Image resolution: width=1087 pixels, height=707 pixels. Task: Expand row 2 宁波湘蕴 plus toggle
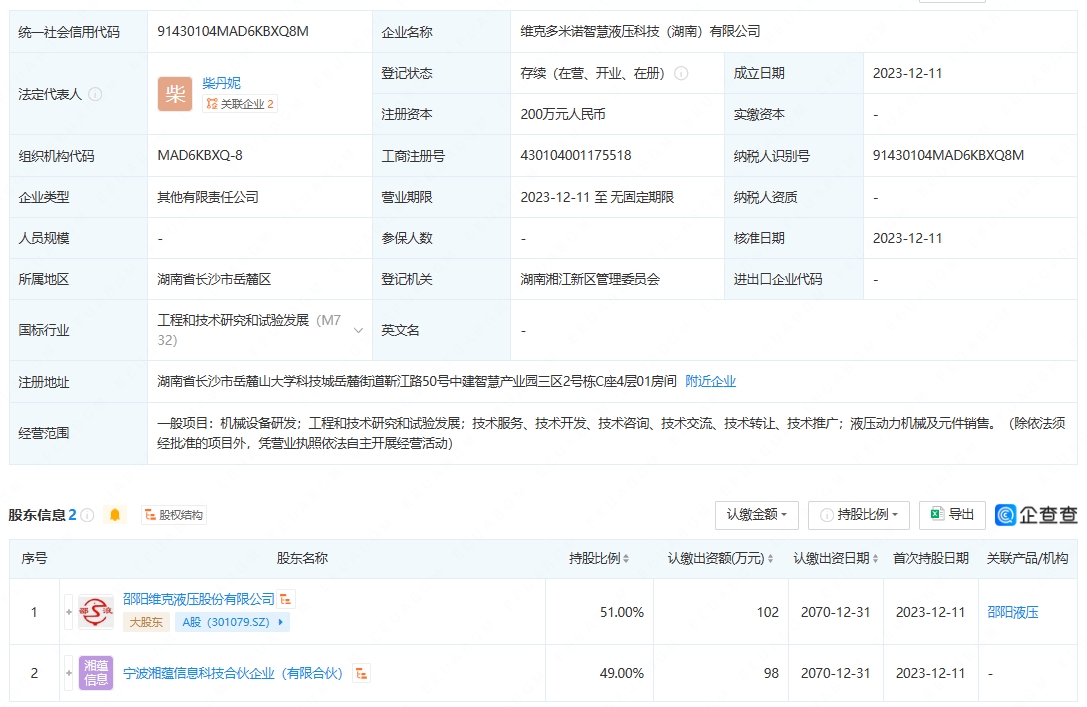point(69,673)
